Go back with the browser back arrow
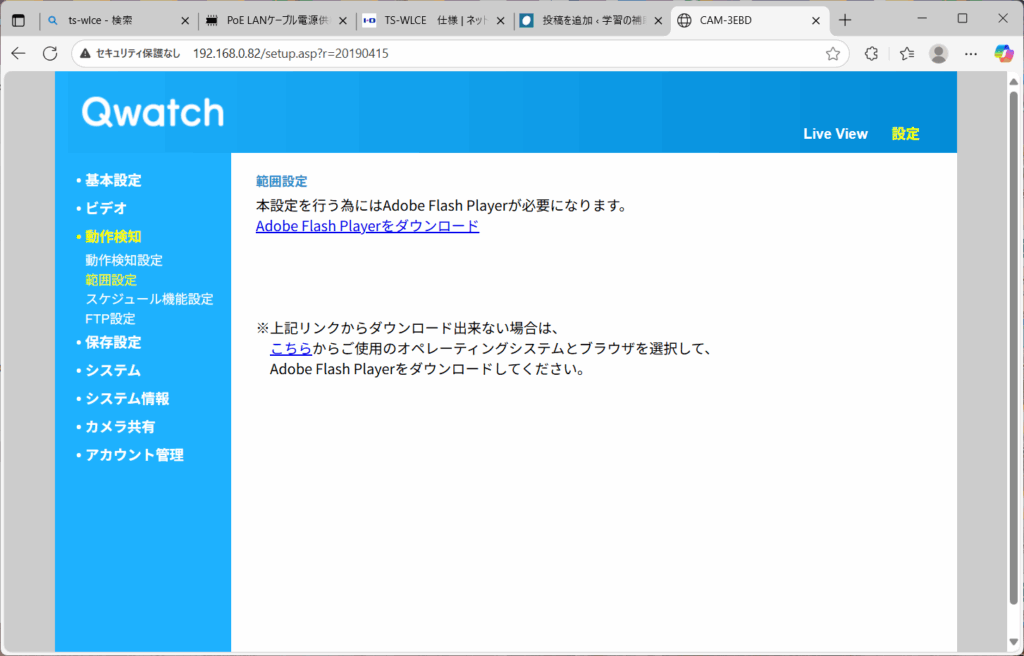 pos(19,54)
